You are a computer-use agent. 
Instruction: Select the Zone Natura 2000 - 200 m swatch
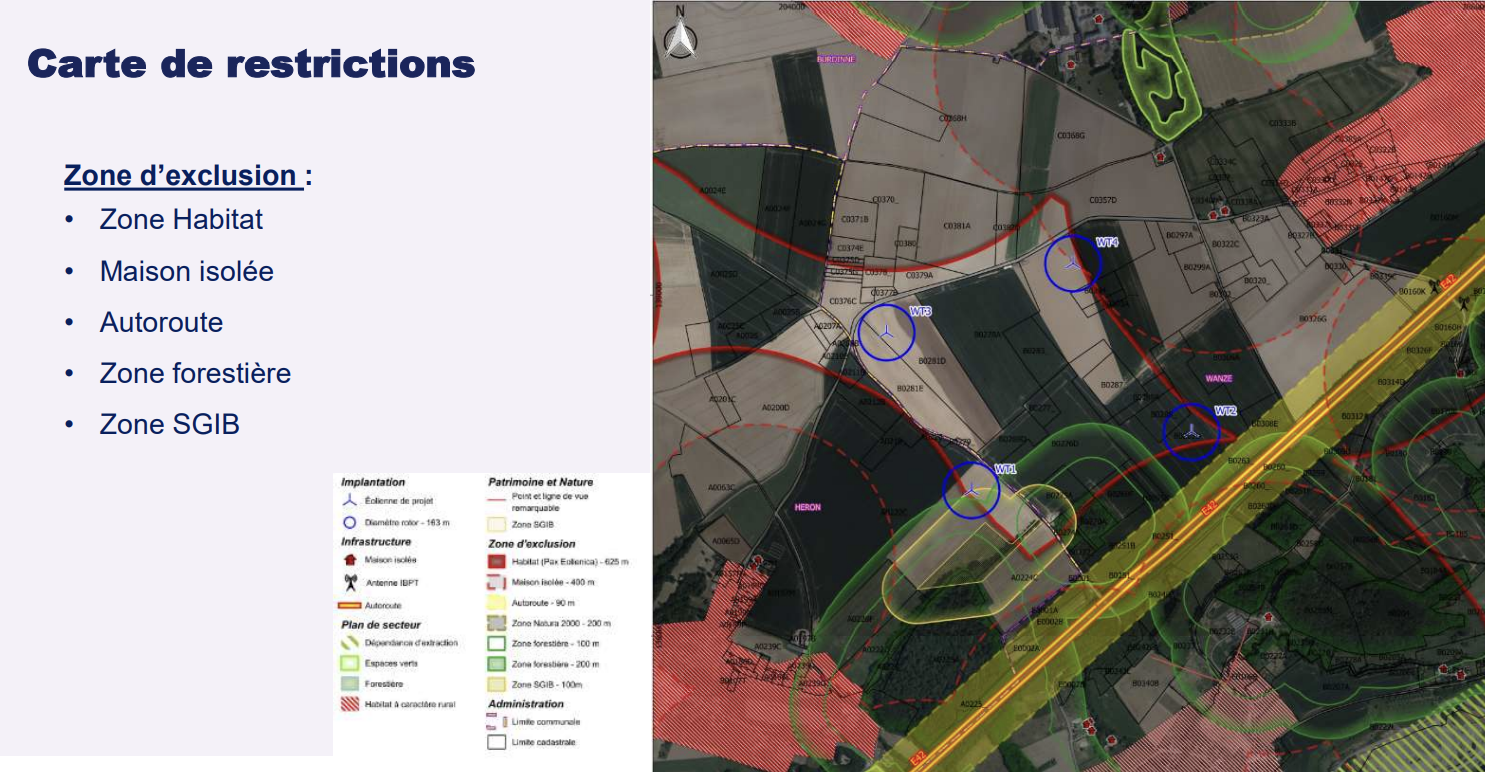494,621
